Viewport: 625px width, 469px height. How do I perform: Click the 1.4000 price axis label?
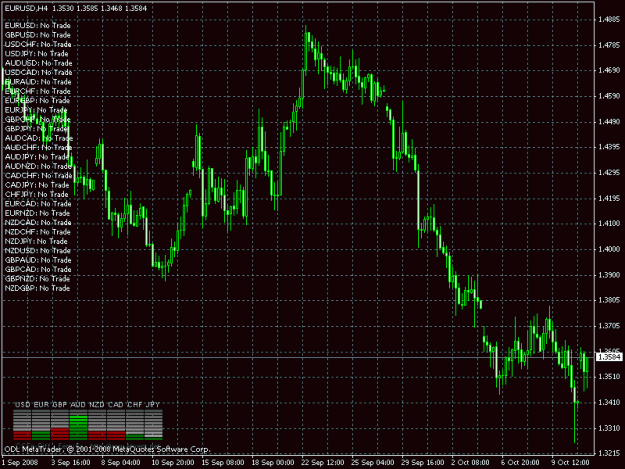(x=609, y=249)
